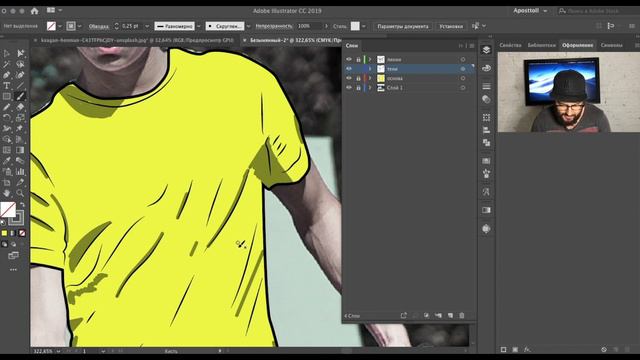Screen dimensions: 640x360
Task: Click the Установки button
Action: (x=451, y=26)
